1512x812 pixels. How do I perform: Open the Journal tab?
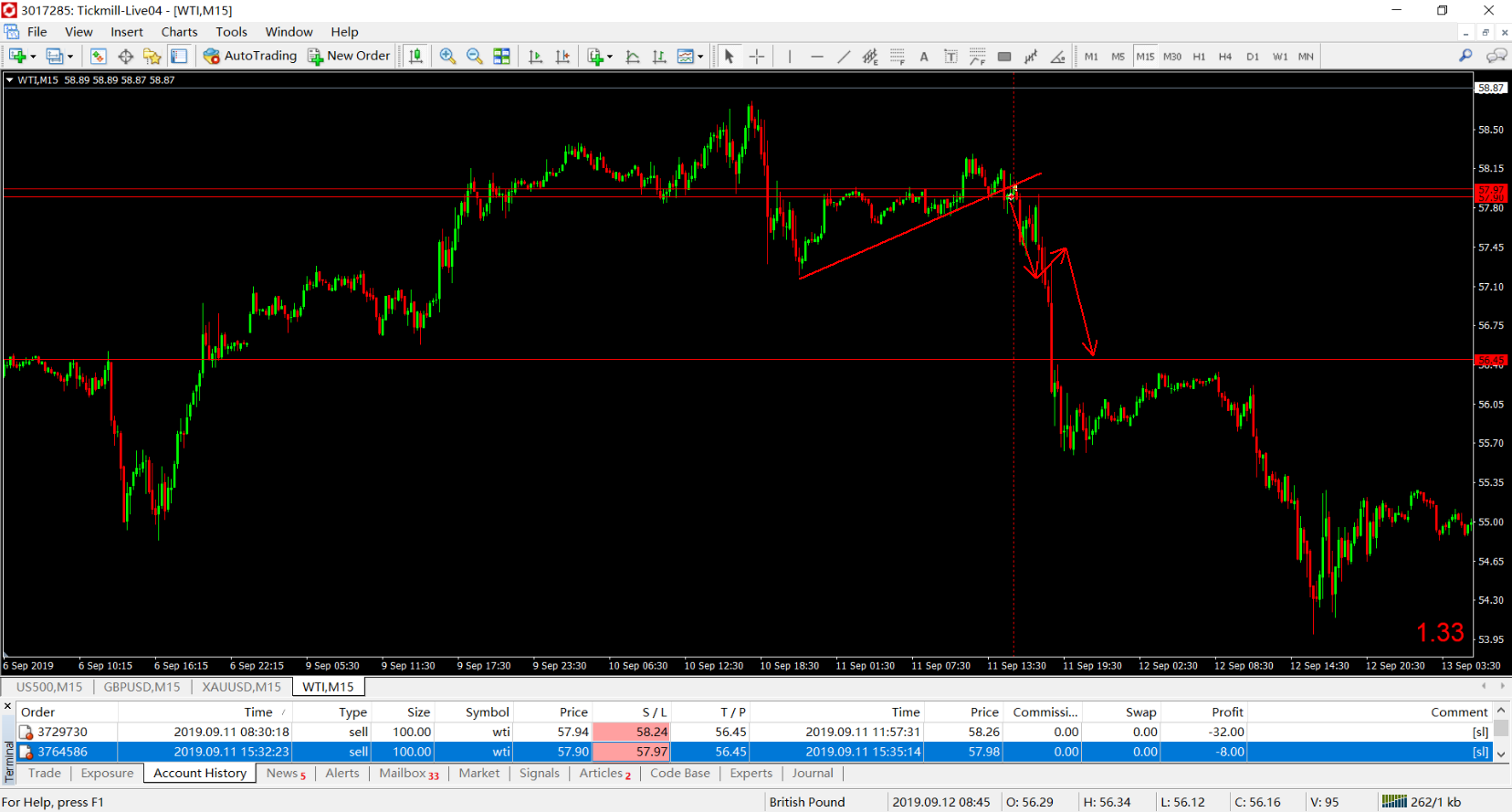pyautogui.click(x=813, y=774)
